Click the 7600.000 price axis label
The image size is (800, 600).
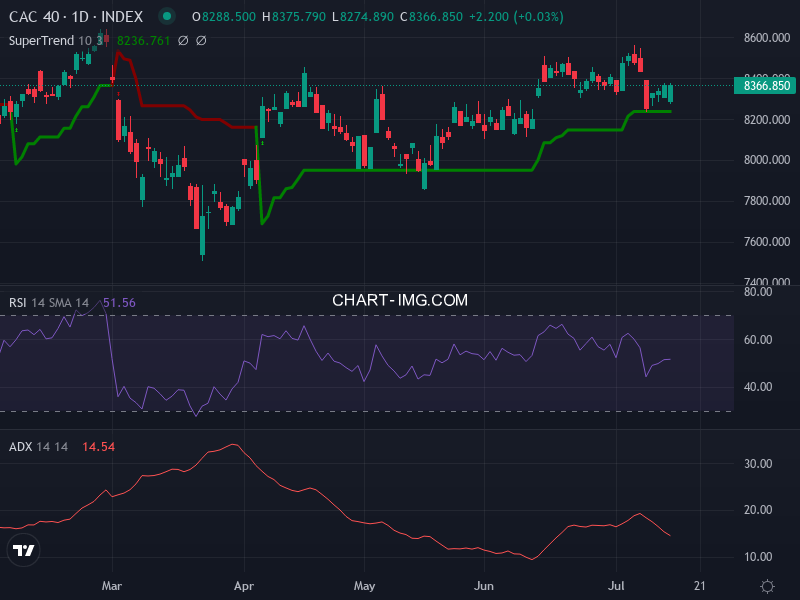tap(767, 242)
